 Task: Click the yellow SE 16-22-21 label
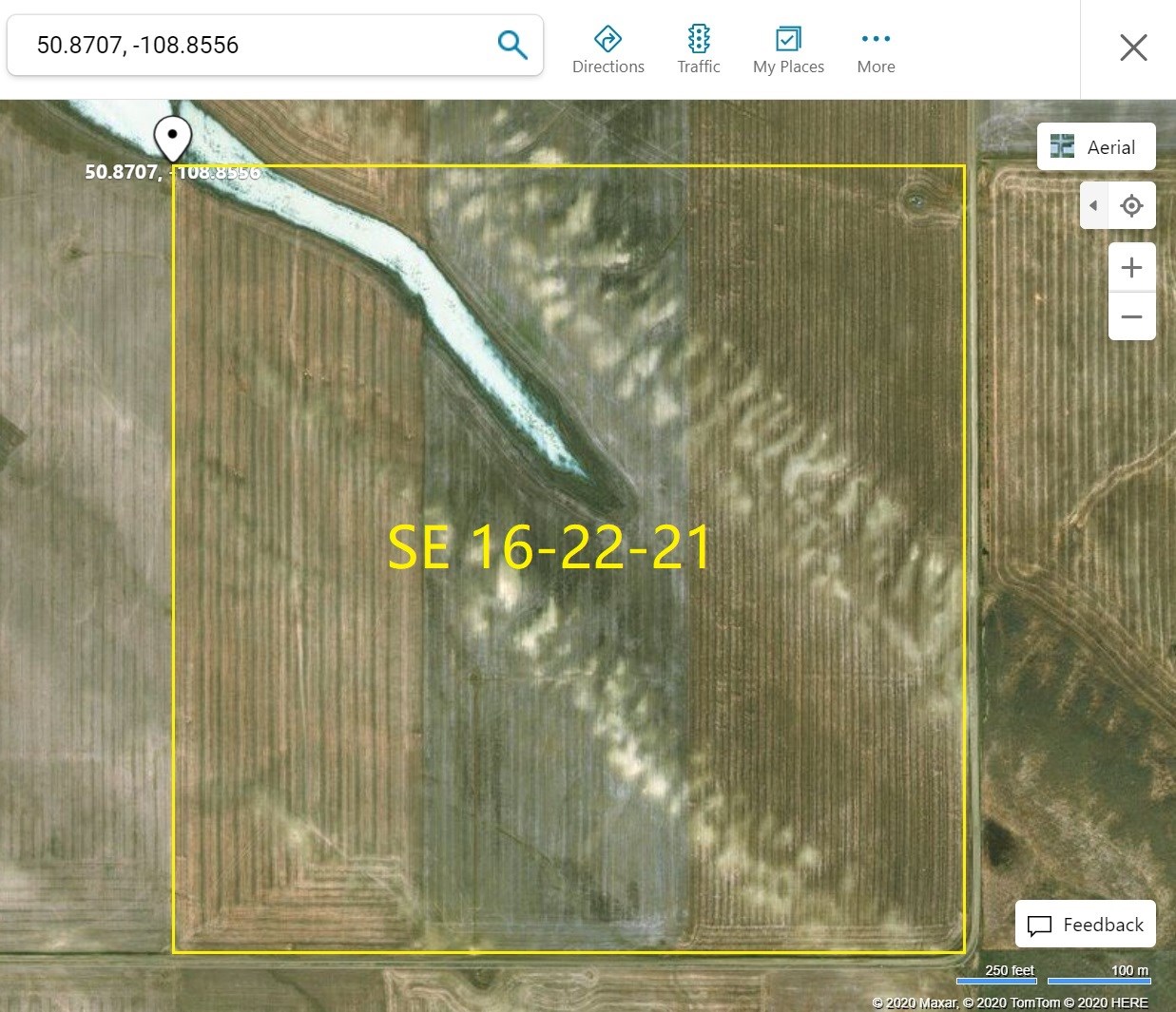[x=549, y=547]
